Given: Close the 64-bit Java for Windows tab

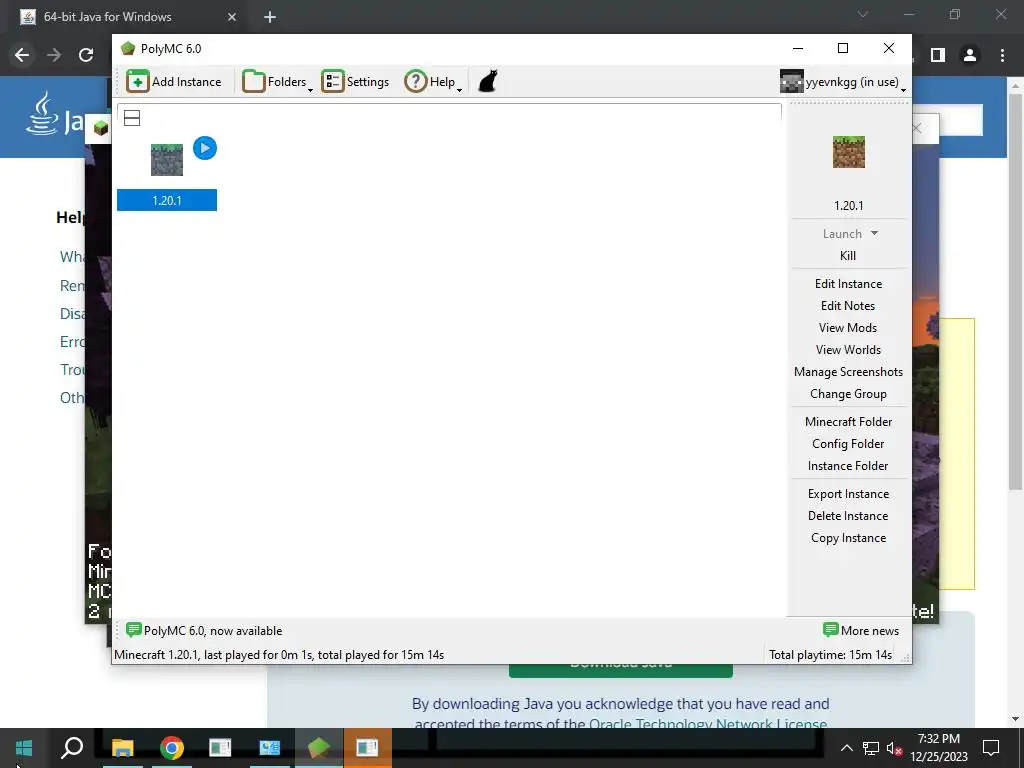Looking at the screenshot, I should pyautogui.click(x=232, y=17).
